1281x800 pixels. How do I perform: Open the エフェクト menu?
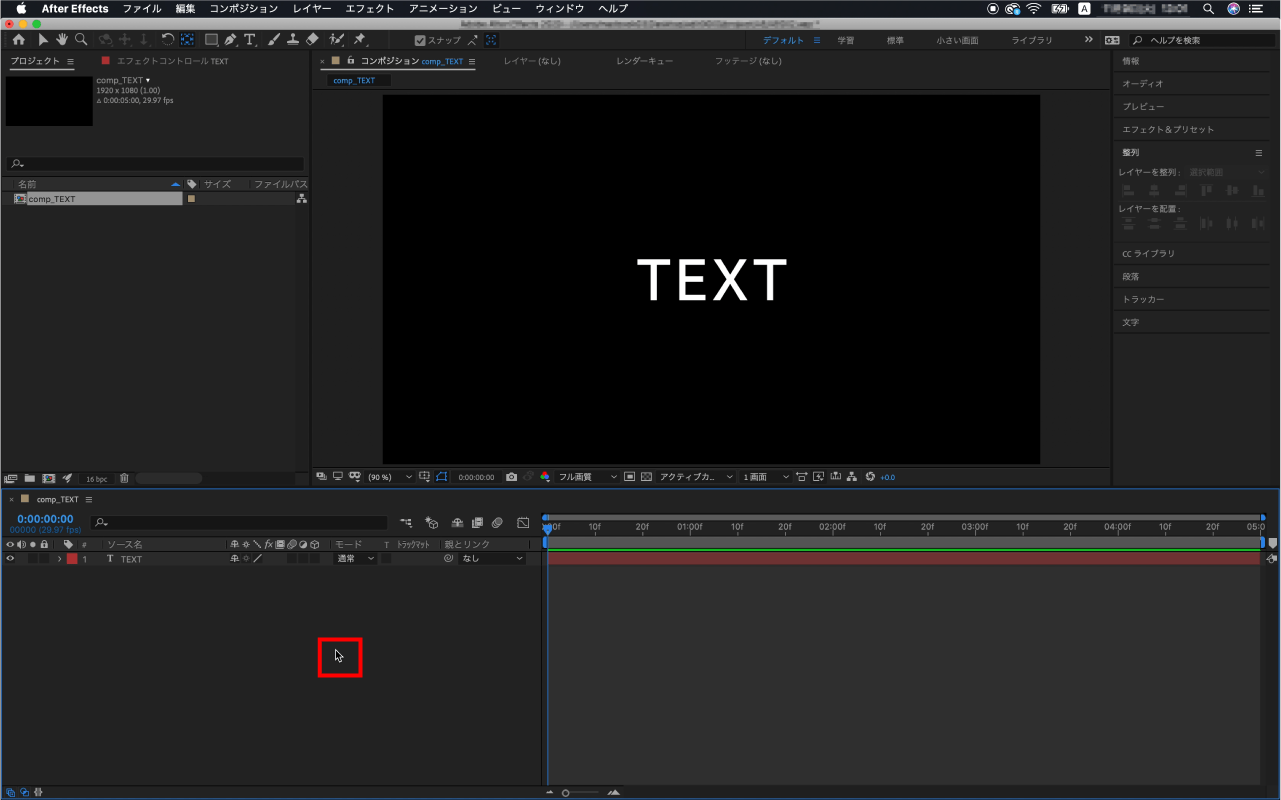pos(369,8)
